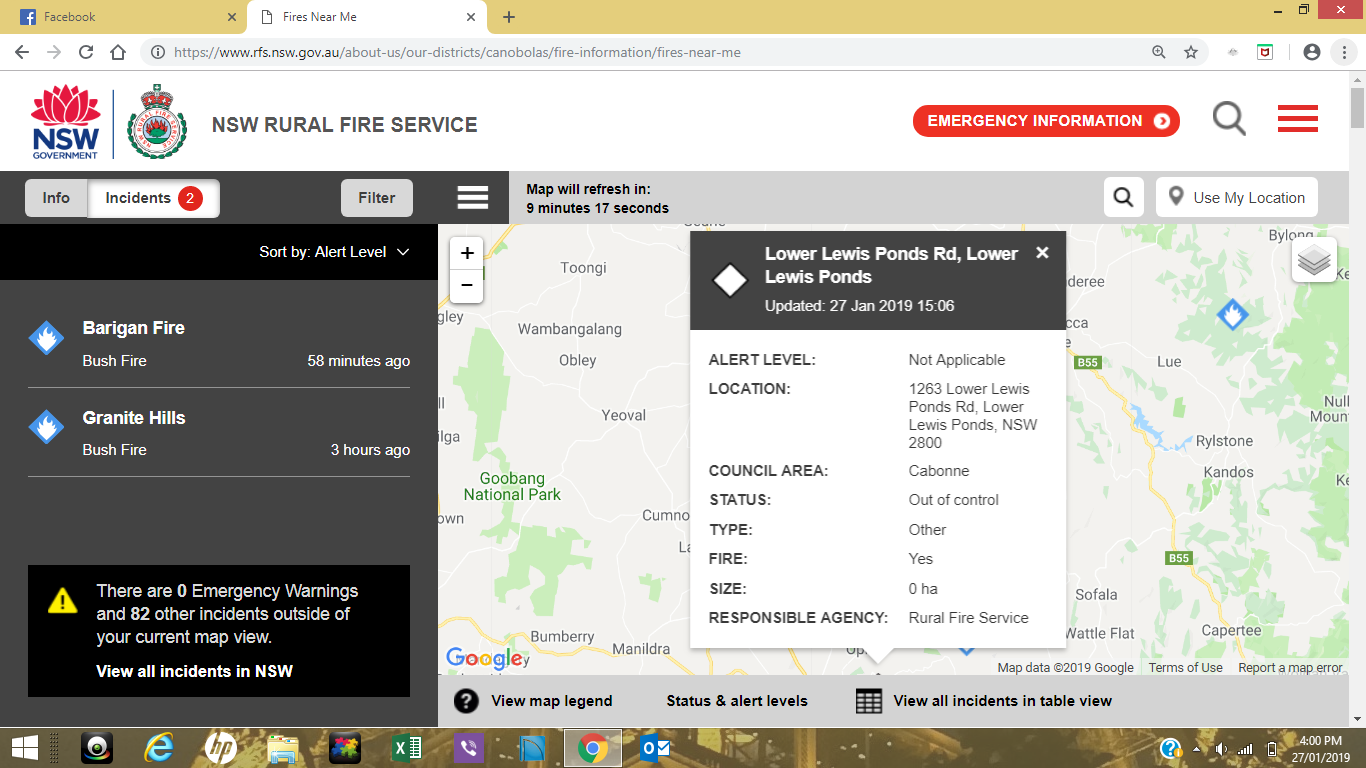The width and height of the screenshot is (1366, 768).
Task: Click Report a map error link
Action: coord(1290,668)
